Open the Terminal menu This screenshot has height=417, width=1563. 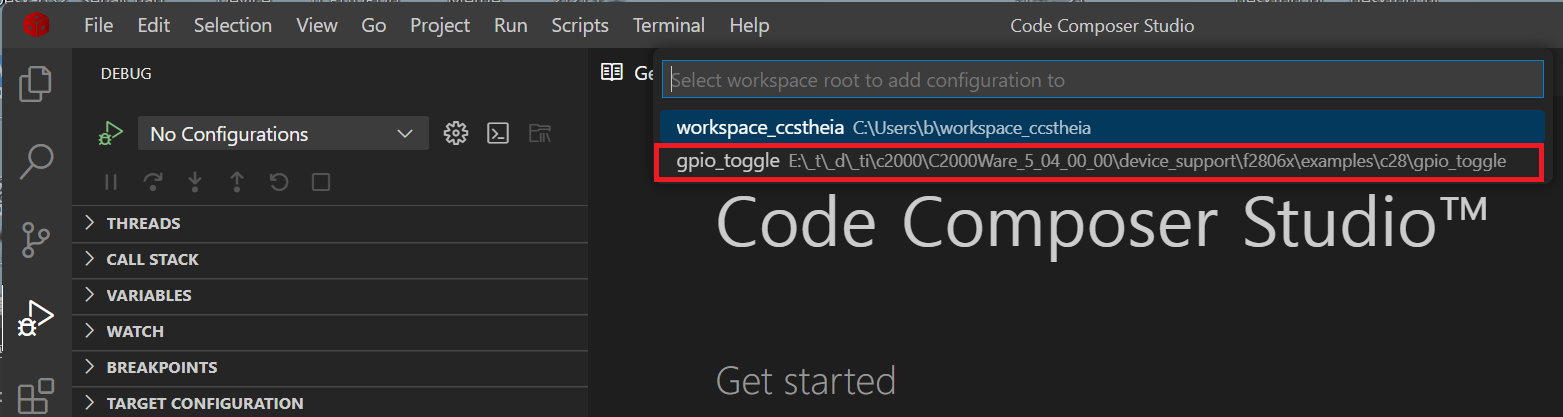[669, 25]
